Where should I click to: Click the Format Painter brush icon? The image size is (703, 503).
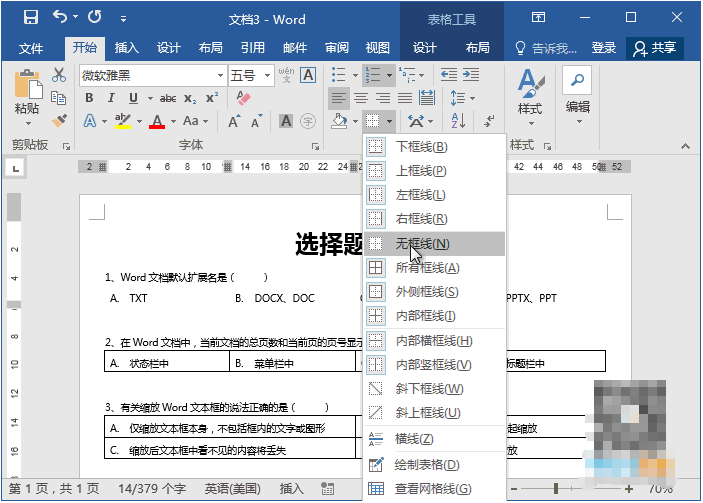tap(58, 120)
